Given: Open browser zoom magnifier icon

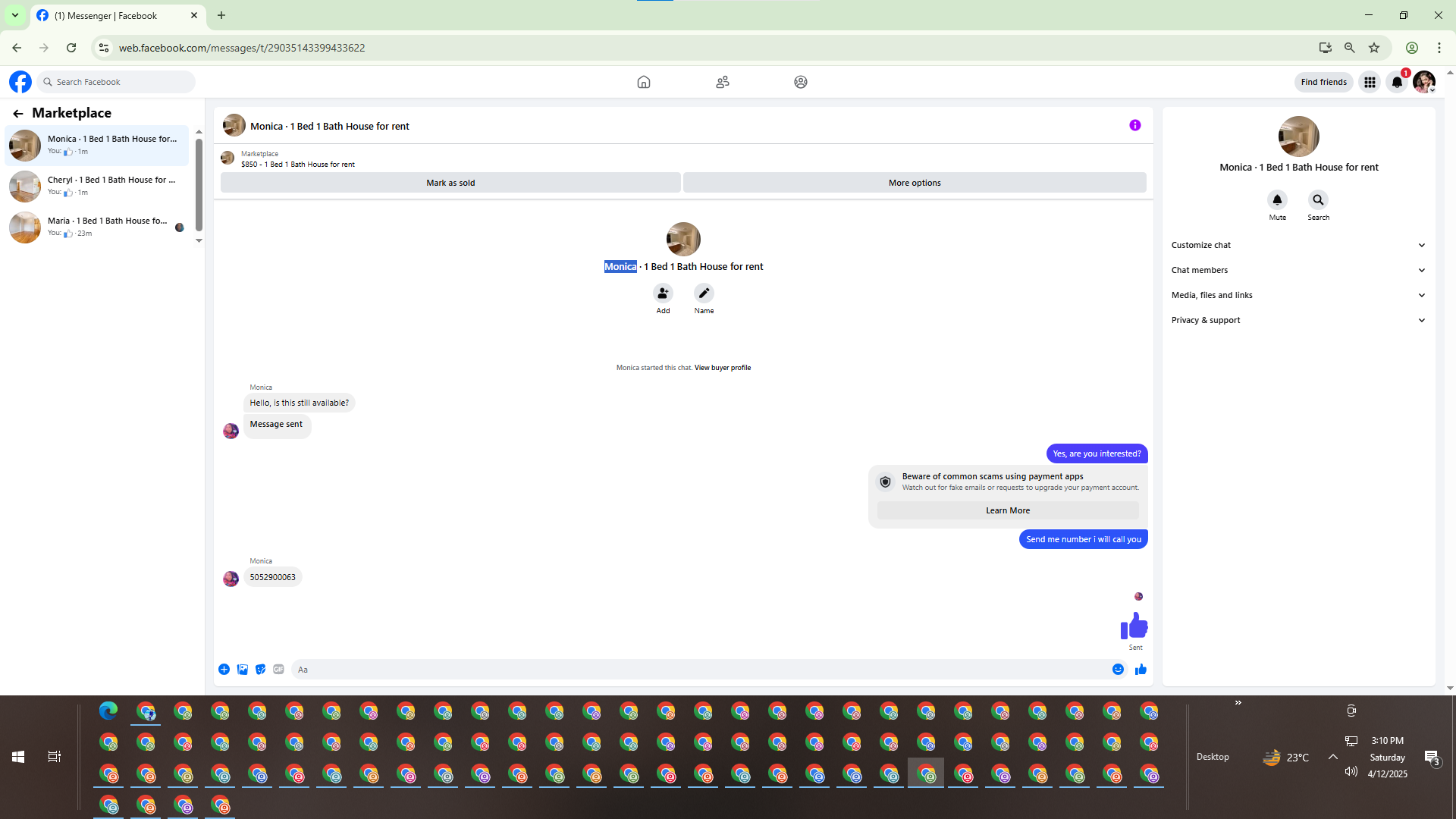Looking at the screenshot, I should coord(1350,48).
